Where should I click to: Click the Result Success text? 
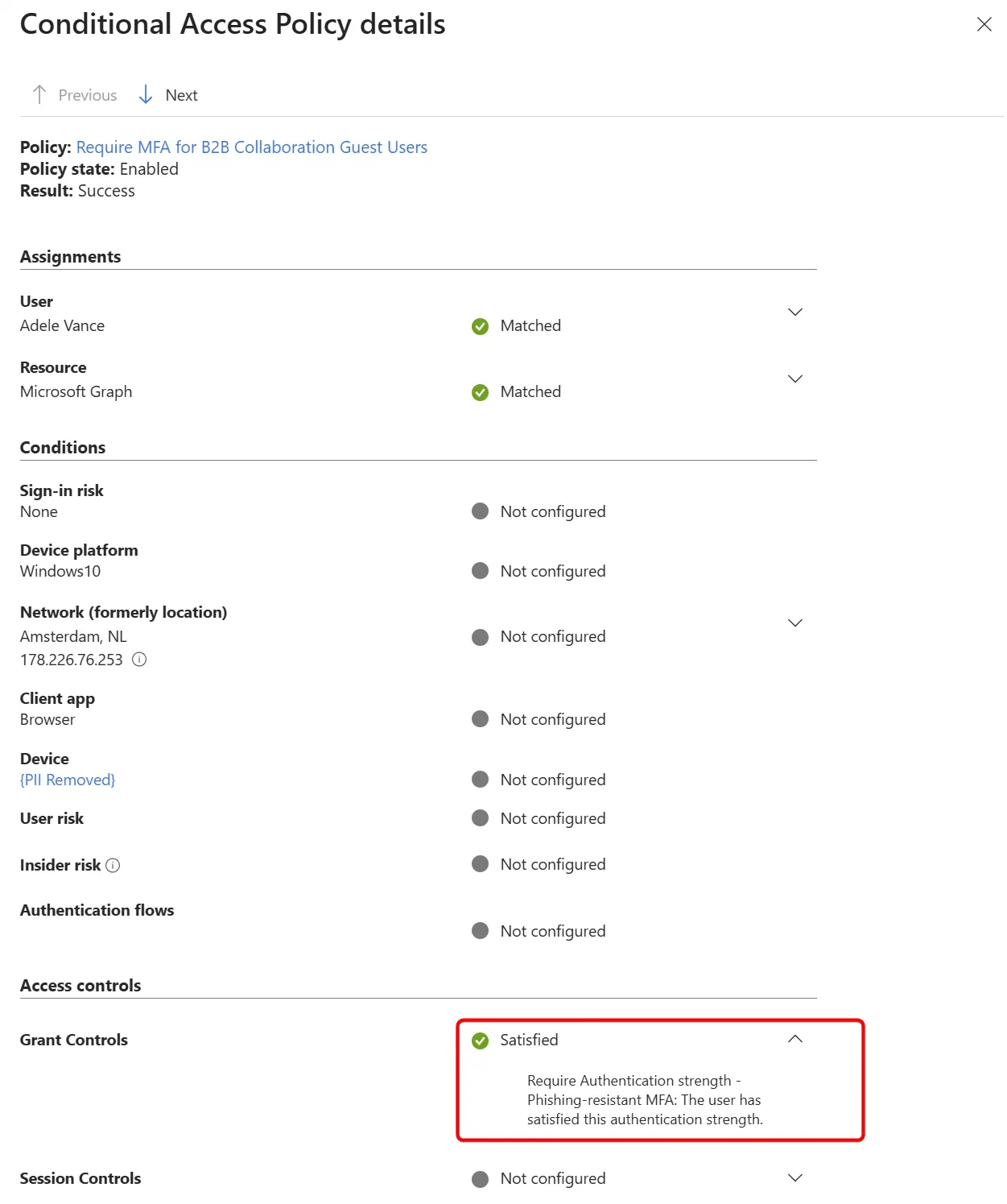[77, 191]
